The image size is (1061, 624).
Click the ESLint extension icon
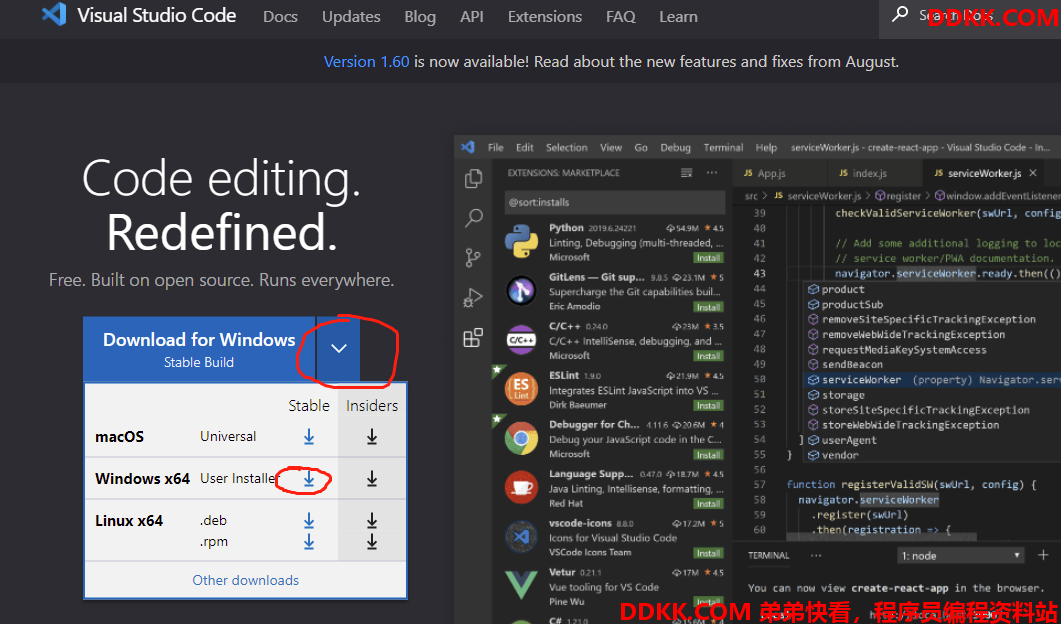coord(522,389)
